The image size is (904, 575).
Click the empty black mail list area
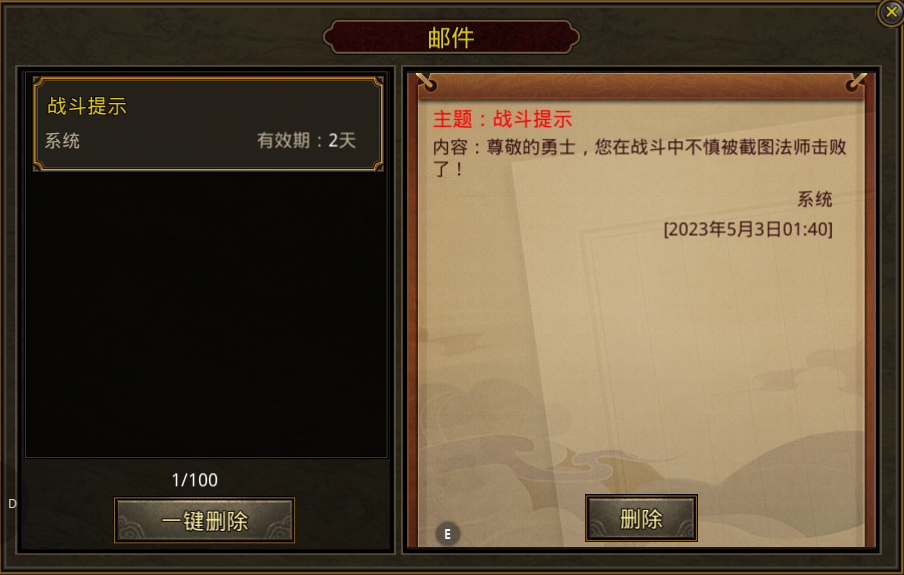coord(206,314)
